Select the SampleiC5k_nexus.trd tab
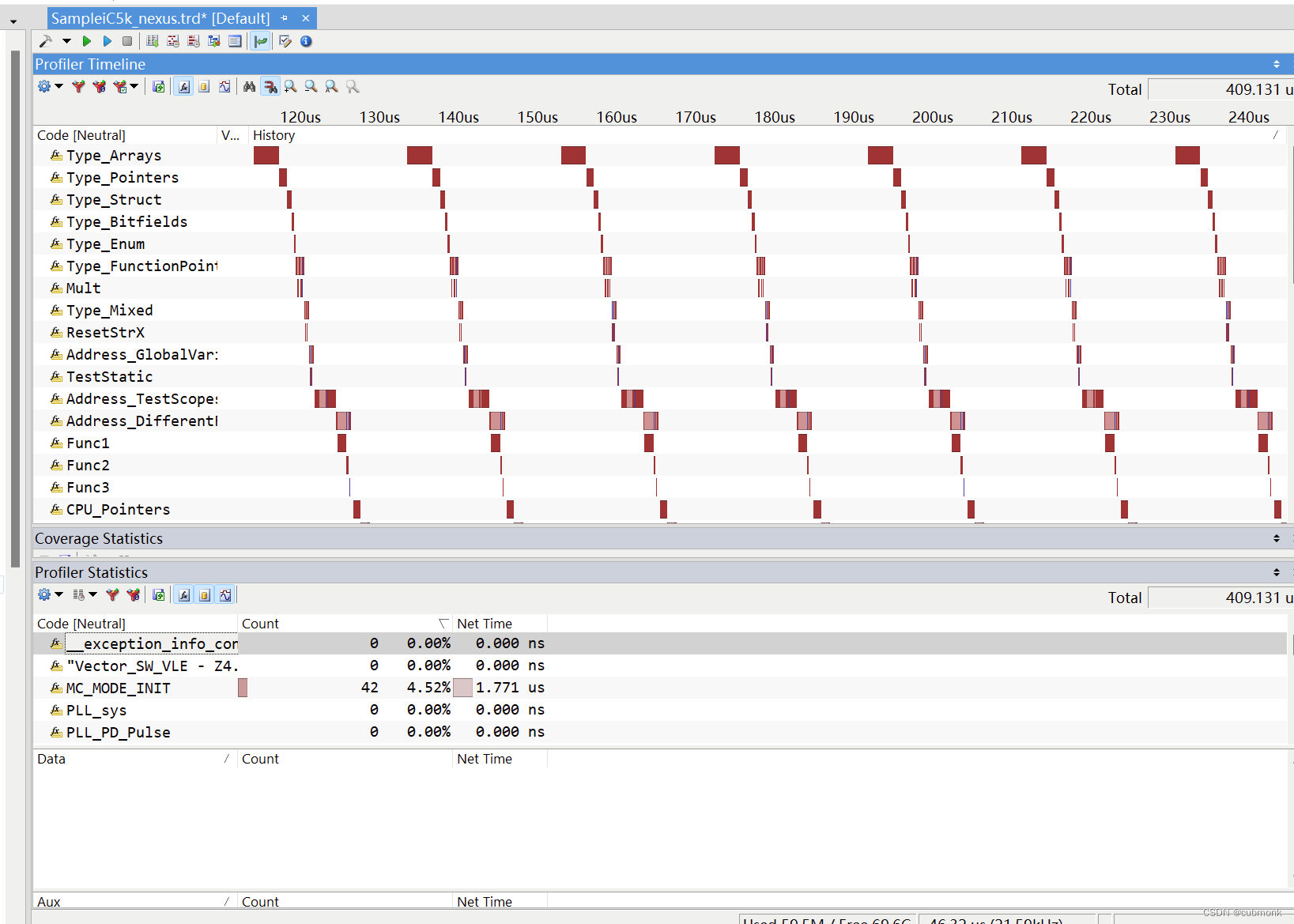 point(160,18)
